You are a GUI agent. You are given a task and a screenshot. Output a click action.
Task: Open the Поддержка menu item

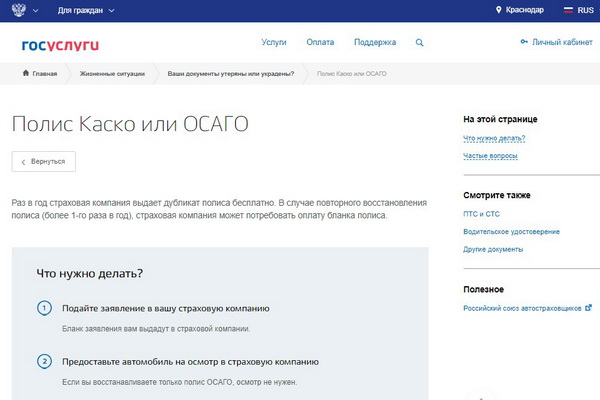coord(375,42)
